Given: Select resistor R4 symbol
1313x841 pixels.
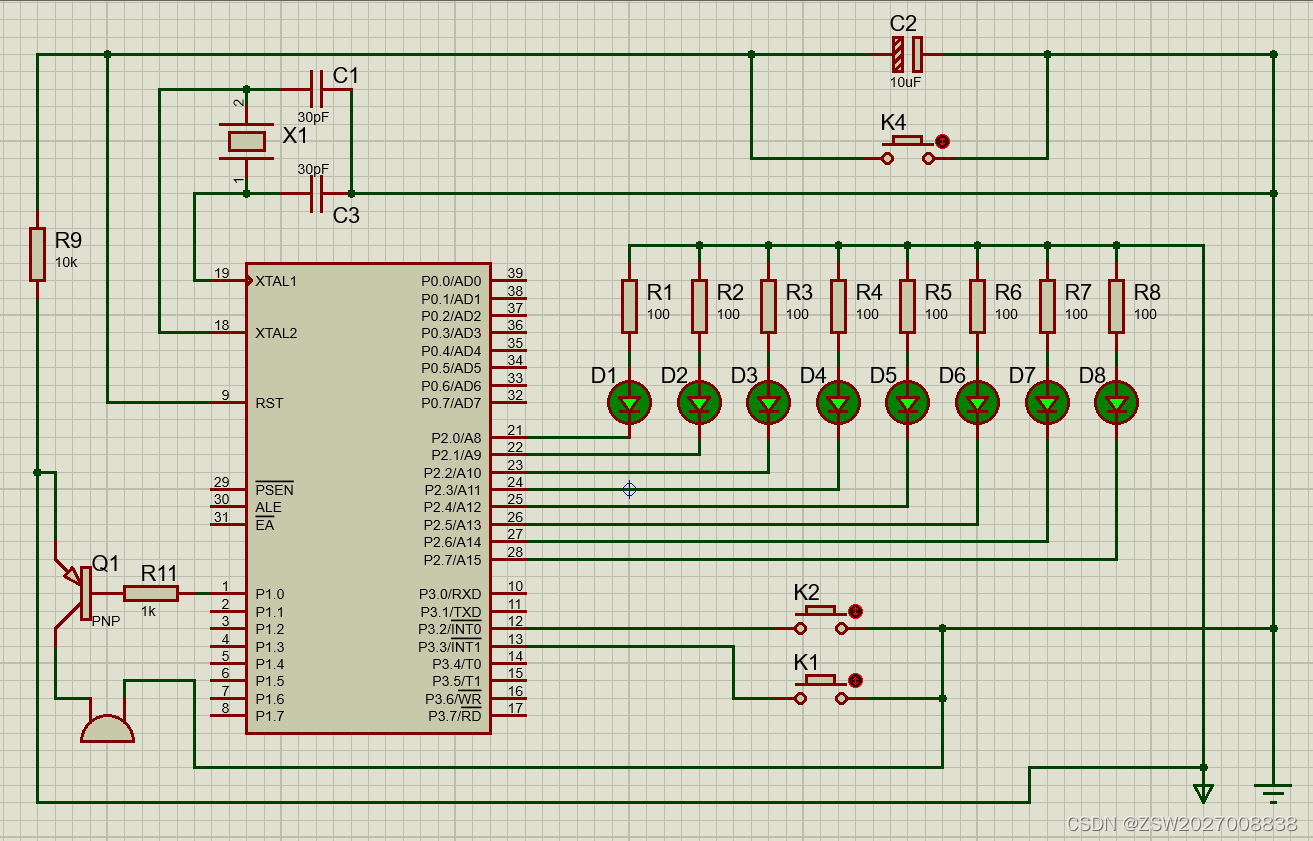Looking at the screenshot, I should [838, 306].
